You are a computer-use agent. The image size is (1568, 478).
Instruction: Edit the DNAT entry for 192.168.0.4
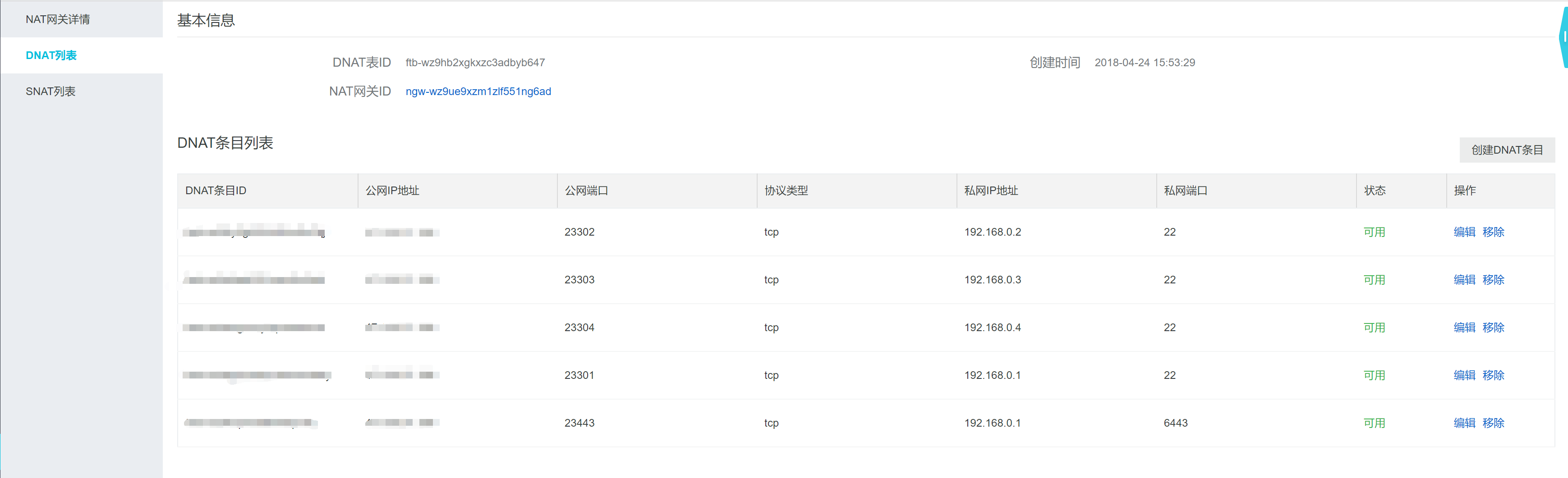click(x=1464, y=327)
